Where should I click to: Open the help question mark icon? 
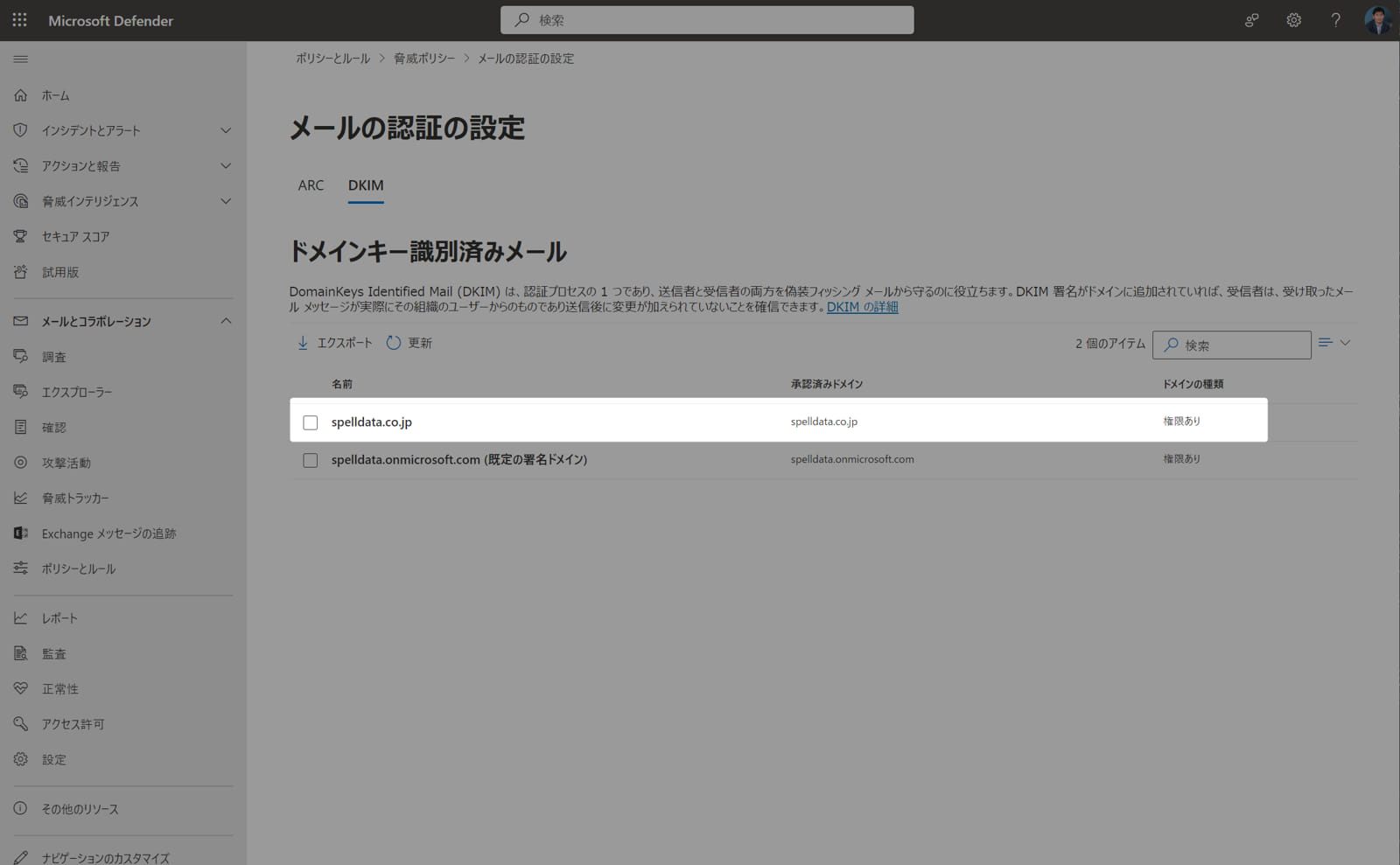(1336, 20)
